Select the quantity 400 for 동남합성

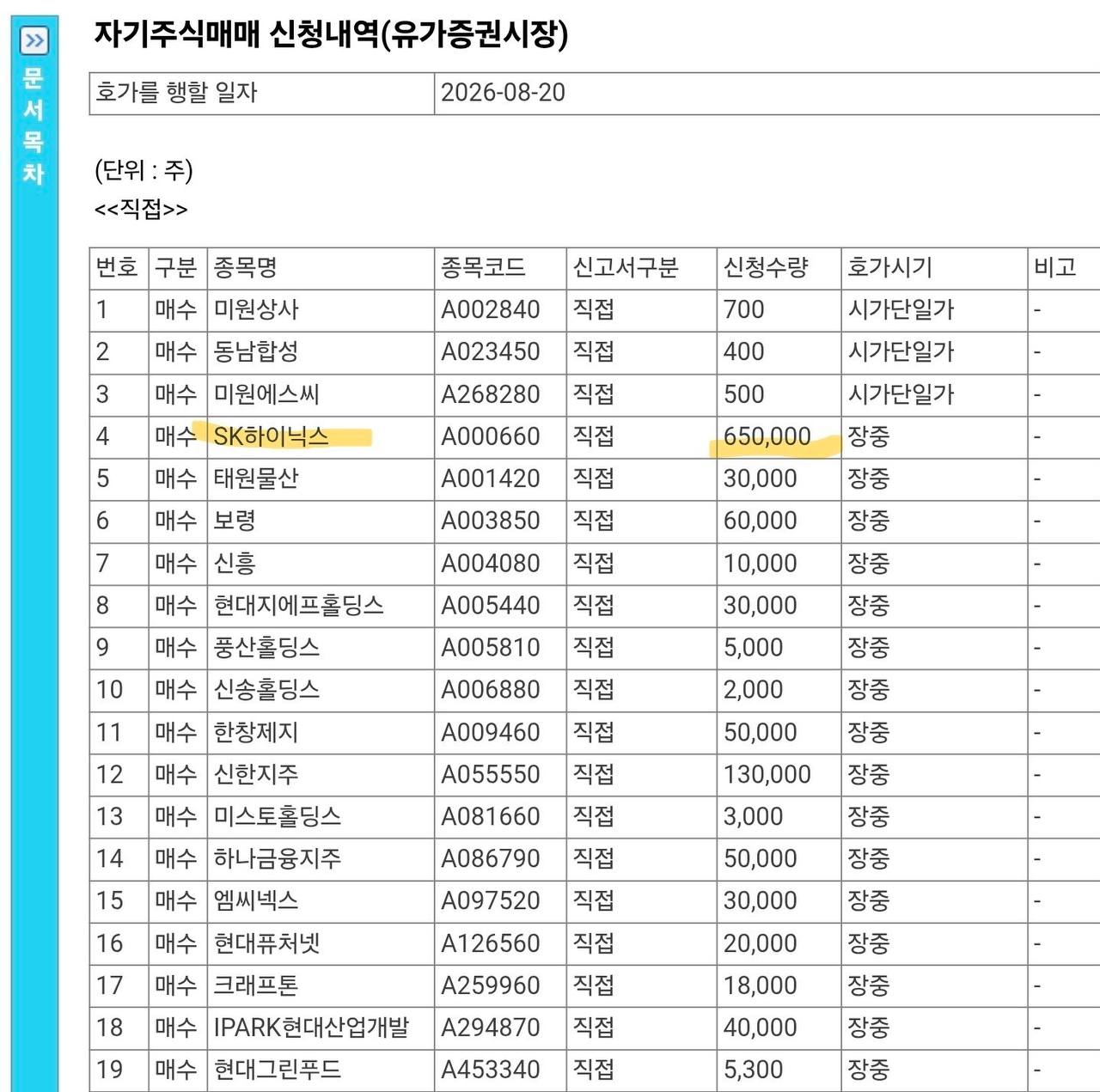(744, 351)
